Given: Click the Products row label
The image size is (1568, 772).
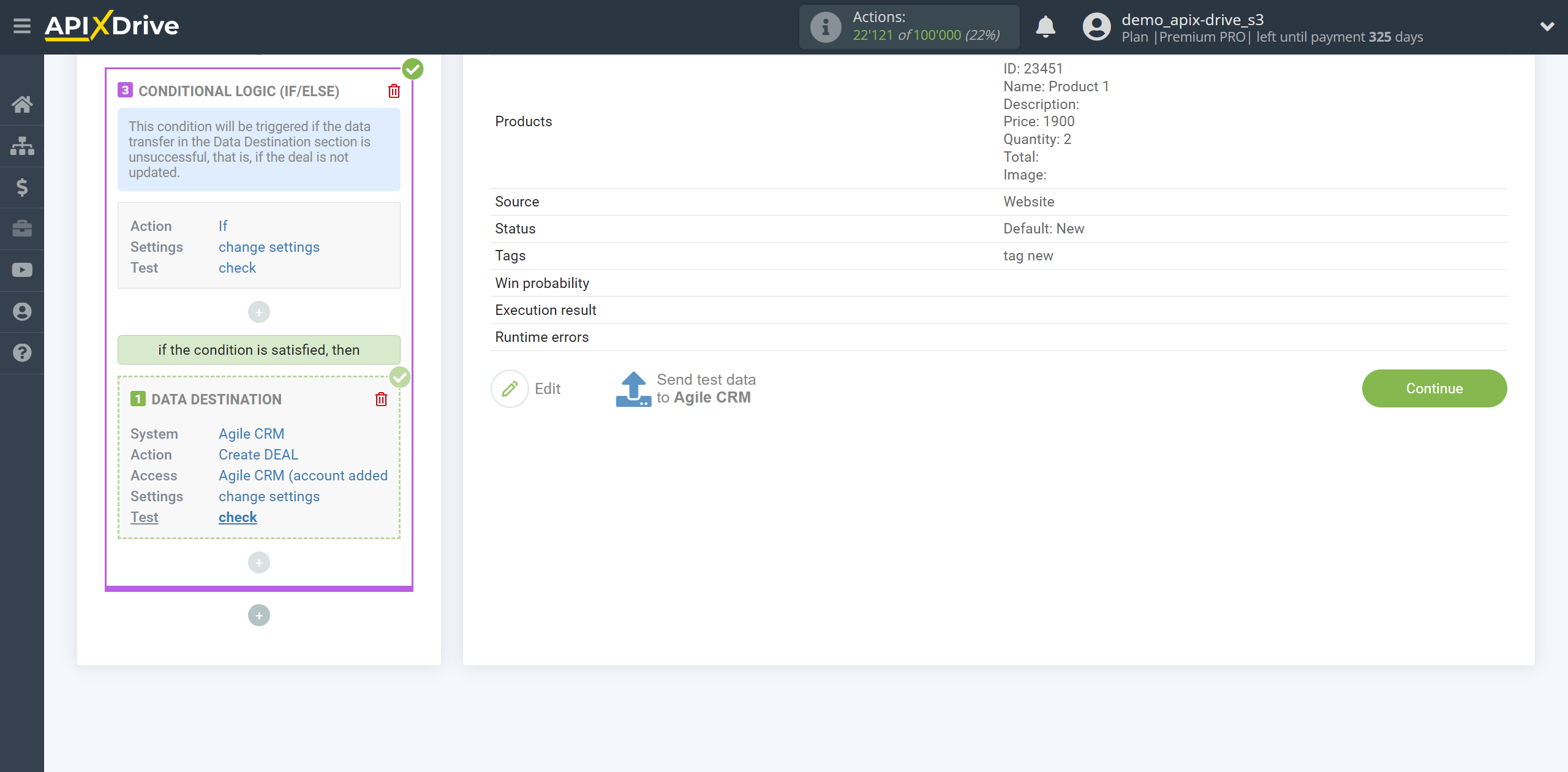Looking at the screenshot, I should click(524, 121).
